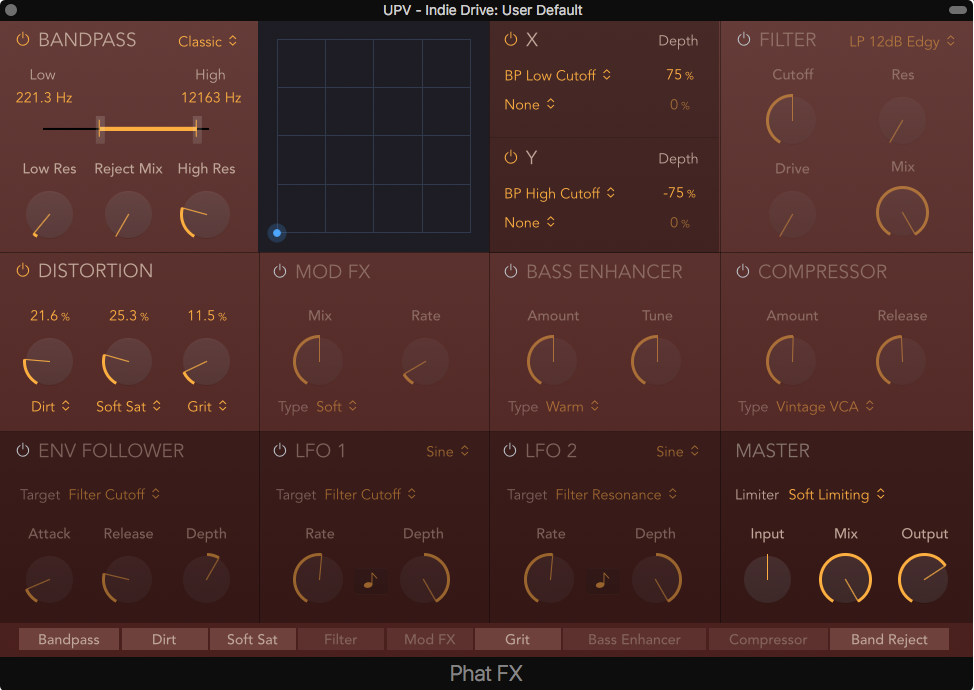974x690 pixels.
Task: Toggle the Bandpass power button
Action: click(x=22, y=40)
